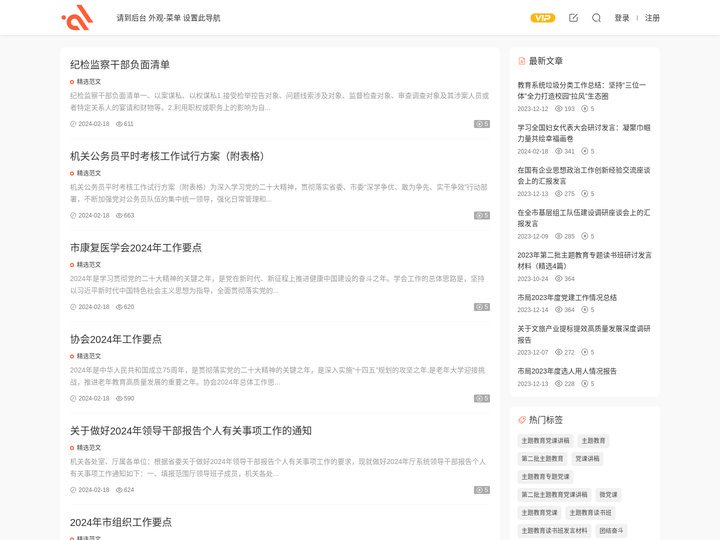720x540 pixels.
Task: Select the short 党课讲稿 tag
Action: 587,459
